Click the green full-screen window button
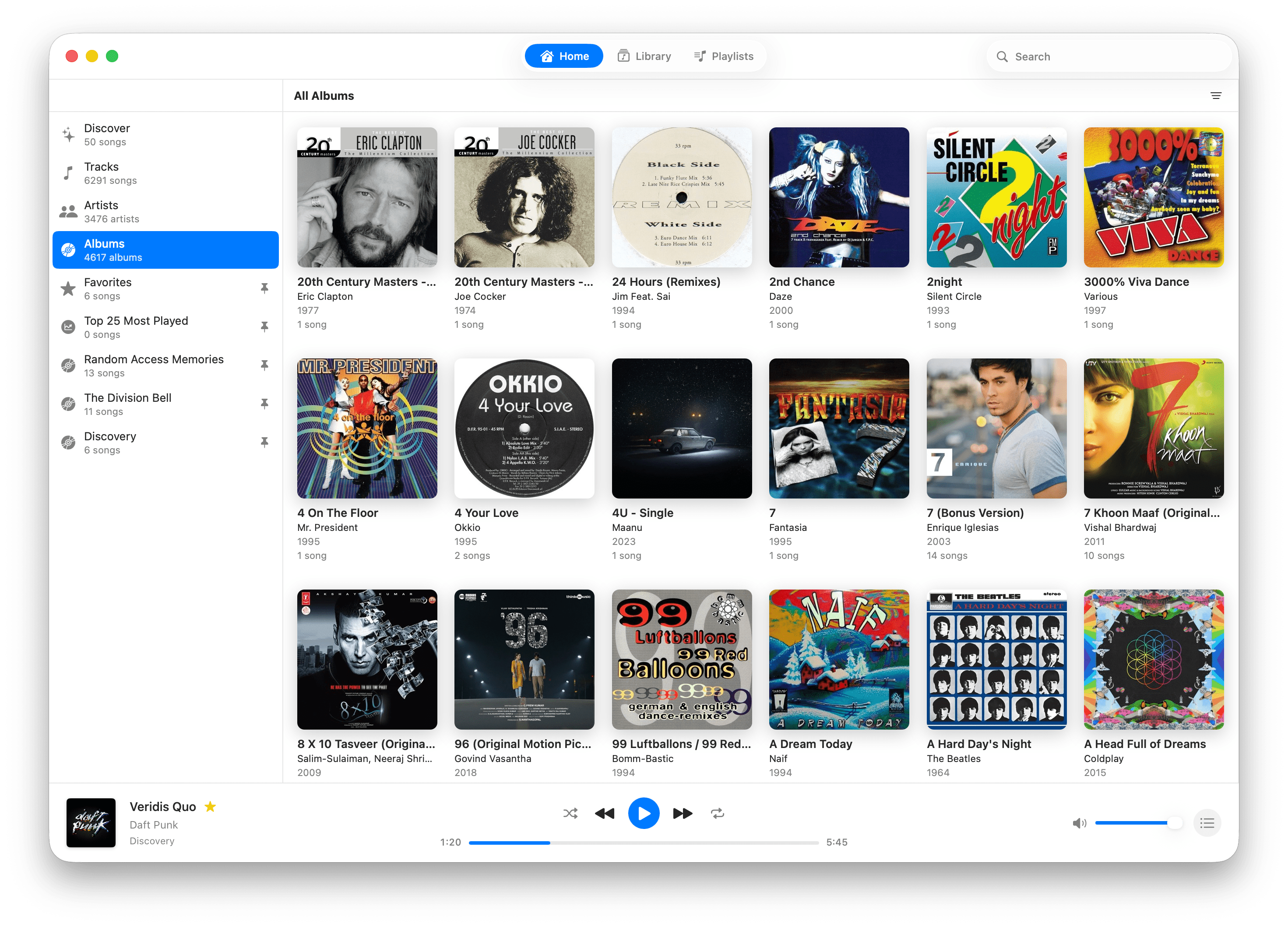Screen dimensions: 1288x927 112,56
